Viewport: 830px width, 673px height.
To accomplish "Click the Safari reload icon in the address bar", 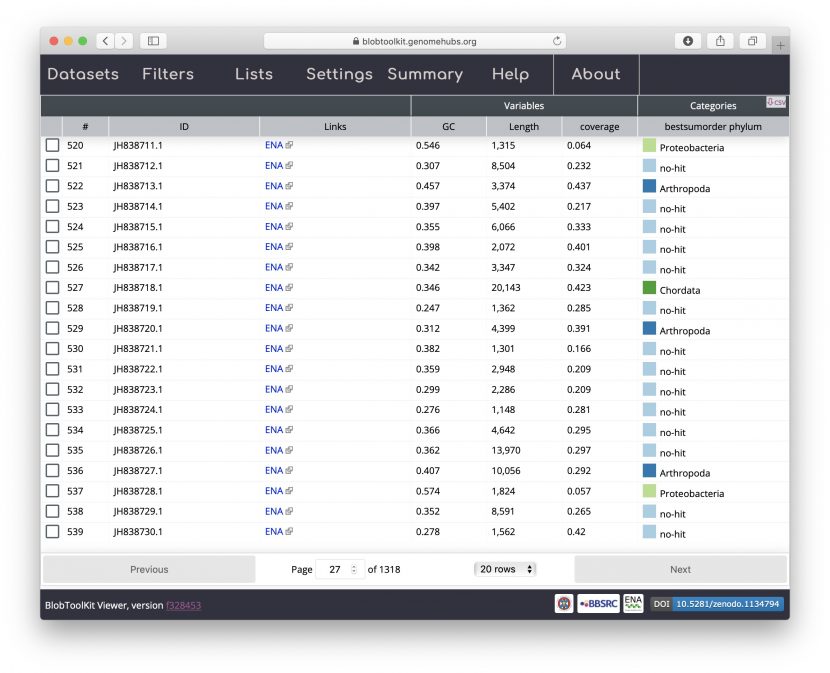I will pos(558,42).
